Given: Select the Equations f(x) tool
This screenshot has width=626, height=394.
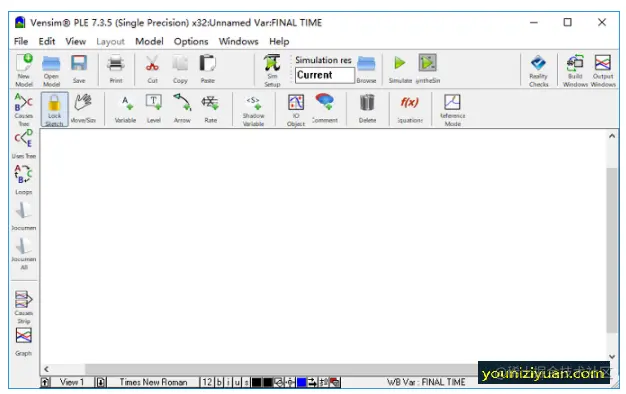Looking at the screenshot, I should coord(410,108).
